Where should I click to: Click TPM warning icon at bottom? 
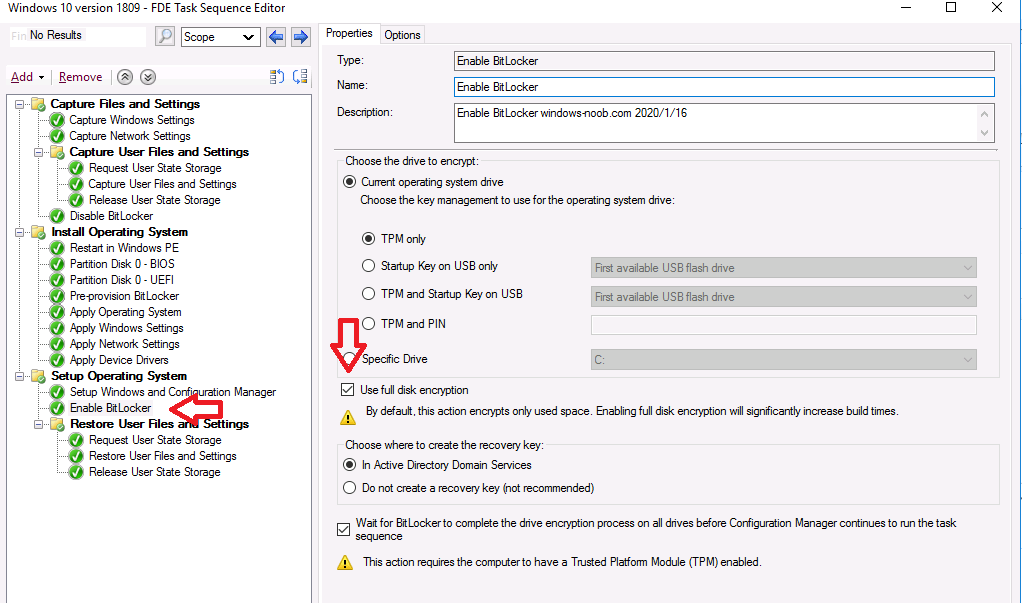(345, 563)
